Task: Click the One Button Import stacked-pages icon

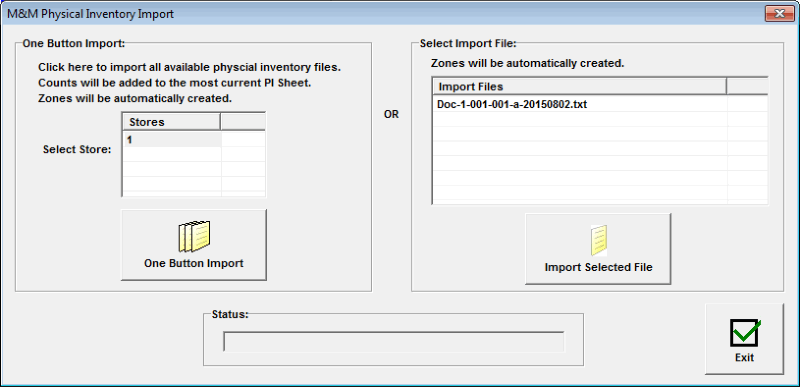Action: pyautogui.click(x=194, y=237)
